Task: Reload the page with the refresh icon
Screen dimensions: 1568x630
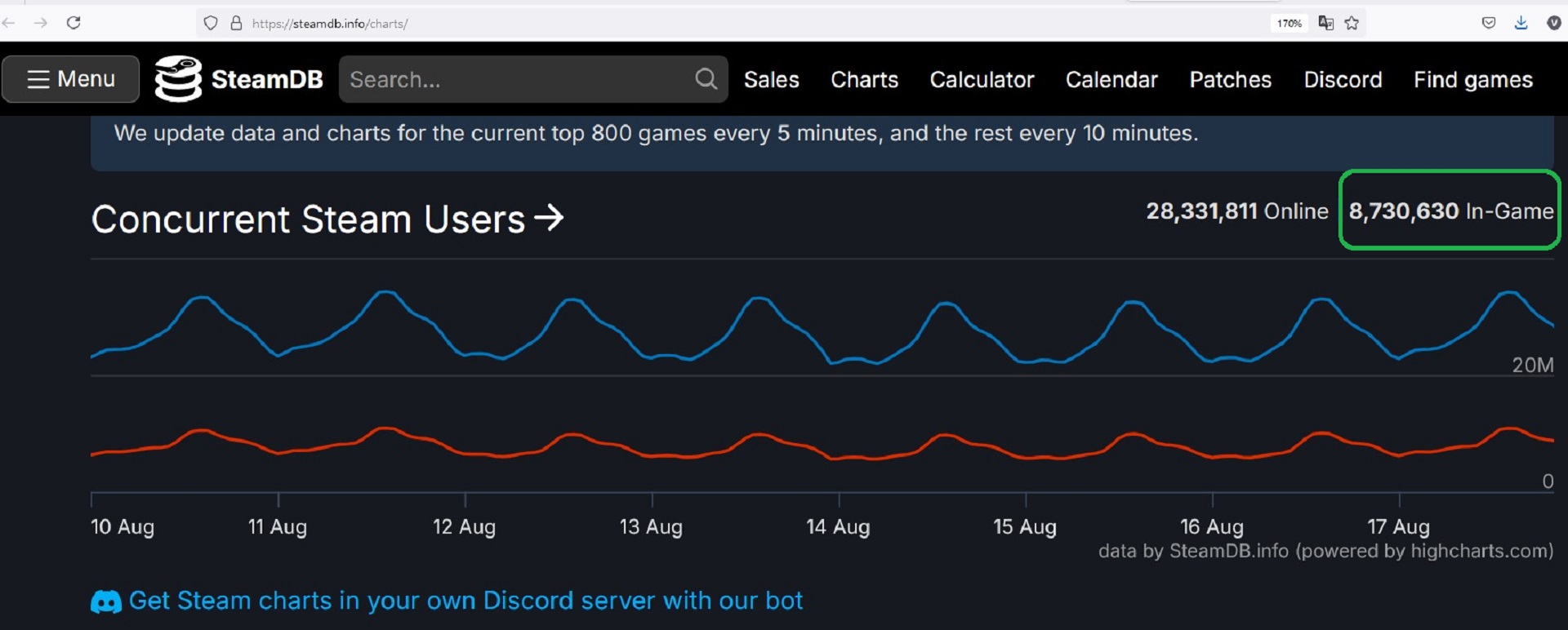Action: [x=73, y=23]
